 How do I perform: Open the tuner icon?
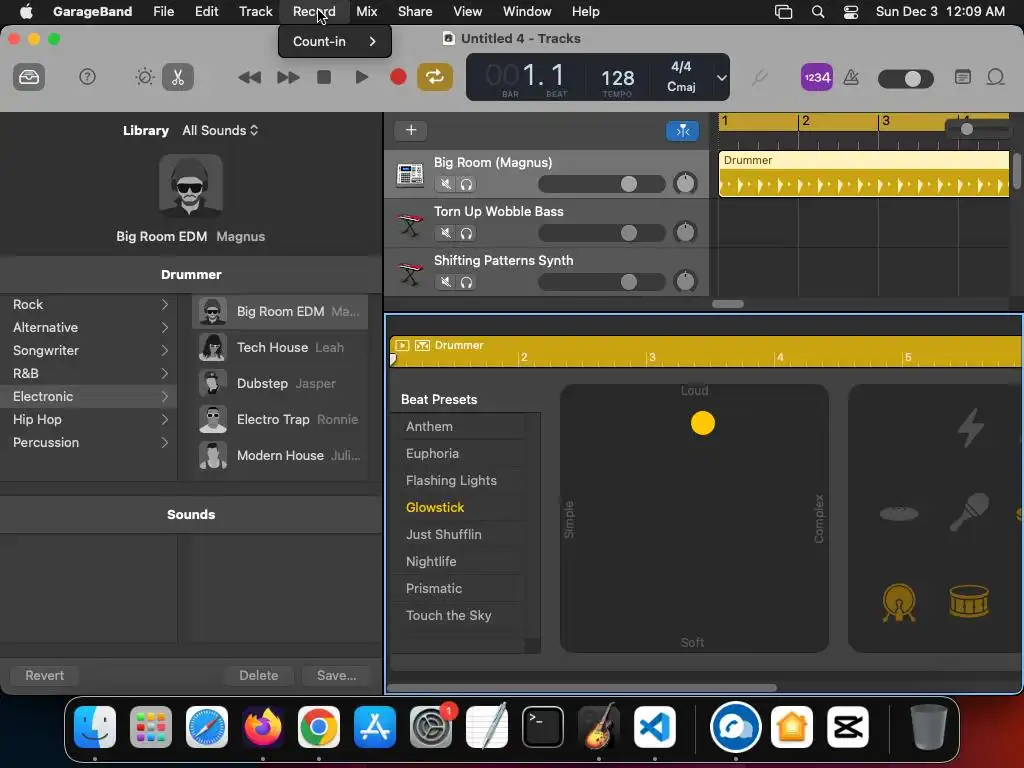tap(759, 78)
